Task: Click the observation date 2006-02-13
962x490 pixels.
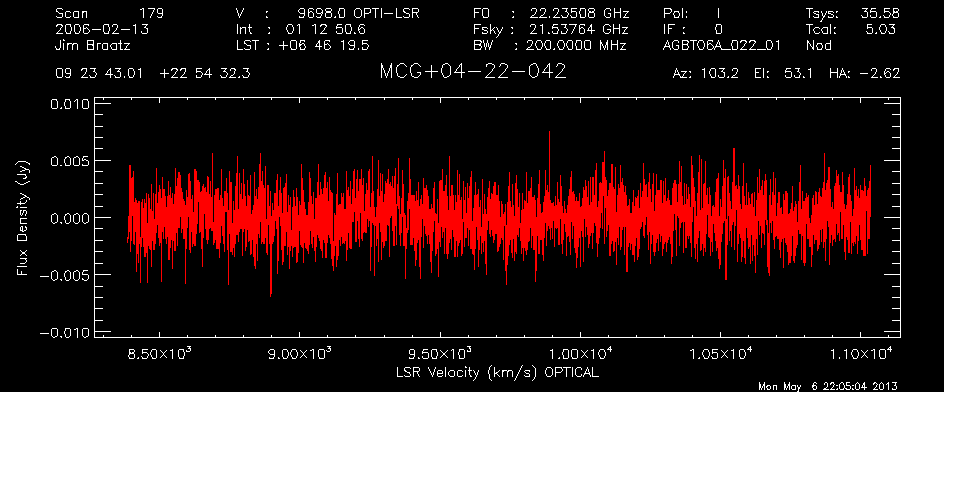Action: (102, 29)
